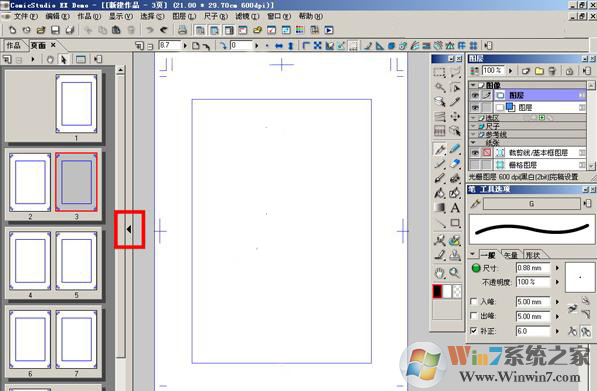Select the Gradient tool

tap(440, 208)
